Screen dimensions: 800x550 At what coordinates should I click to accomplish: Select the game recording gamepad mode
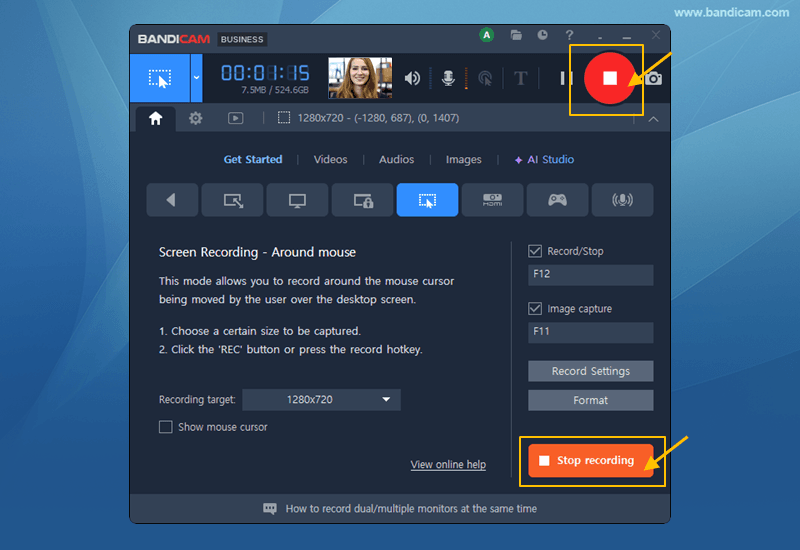point(557,200)
